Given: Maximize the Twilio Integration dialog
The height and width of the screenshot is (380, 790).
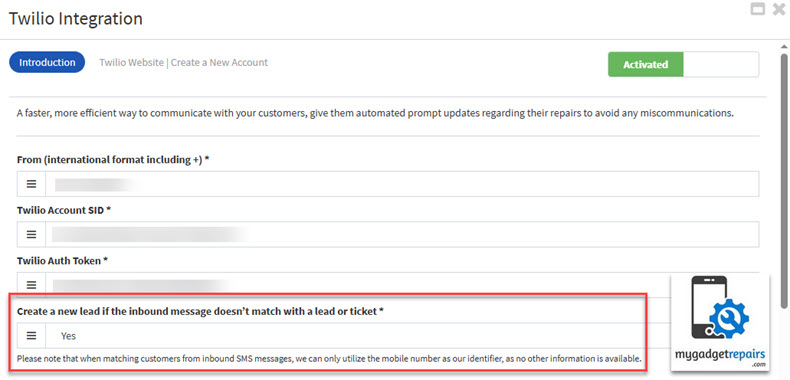Looking at the screenshot, I should click(x=758, y=9).
